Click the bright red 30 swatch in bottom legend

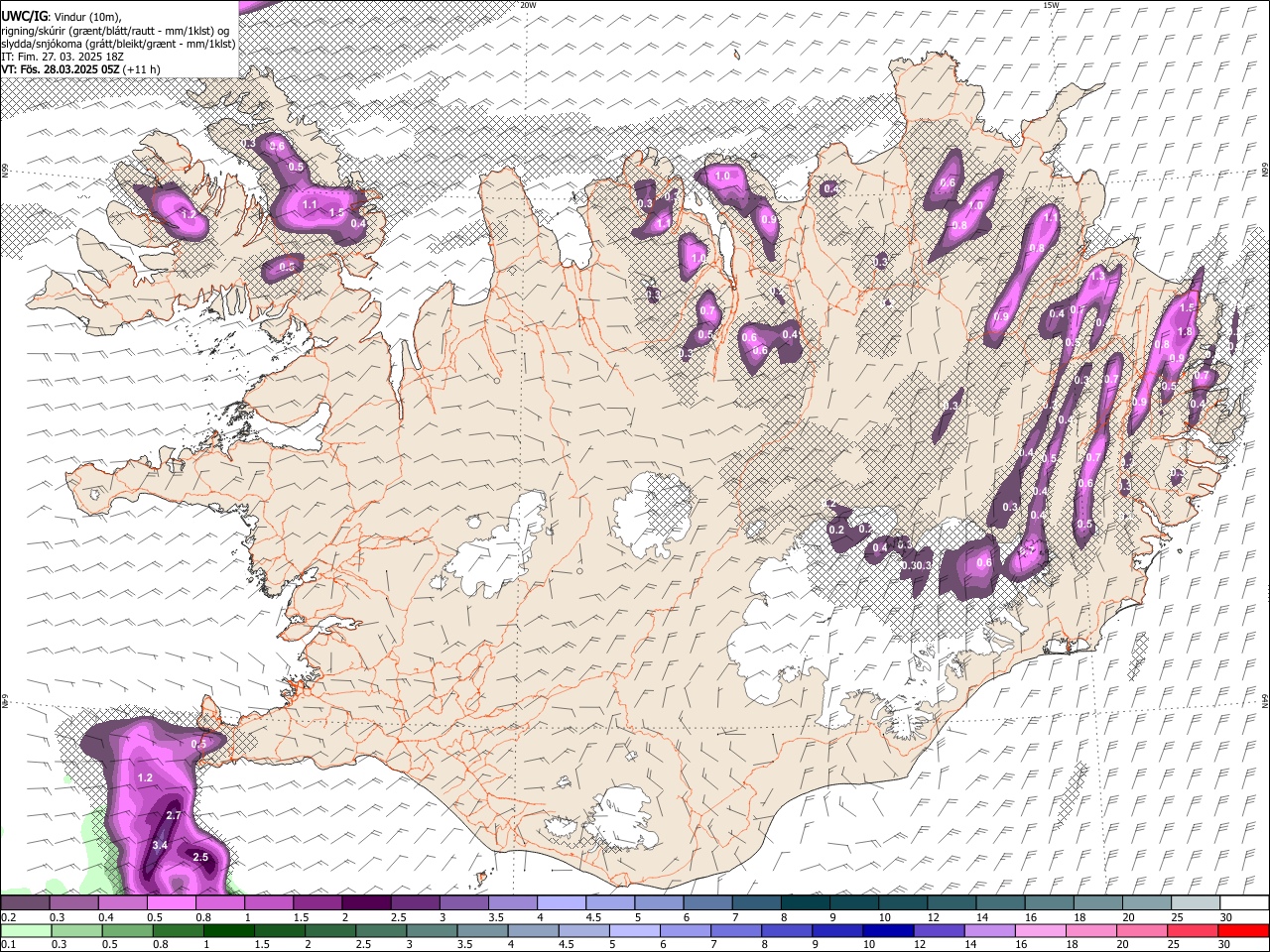(x=1243, y=931)
